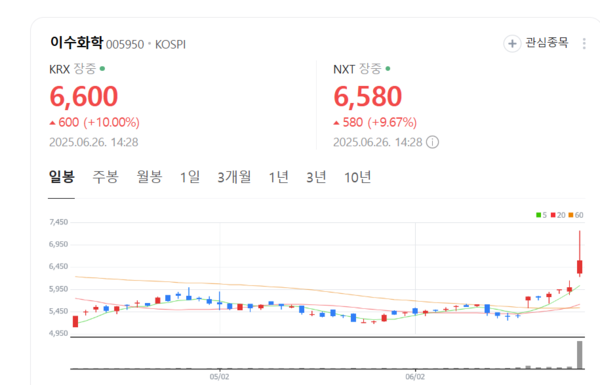Switch to the 주봉 chart tab
The image size is (600, 385).
(x=105, y=177)
